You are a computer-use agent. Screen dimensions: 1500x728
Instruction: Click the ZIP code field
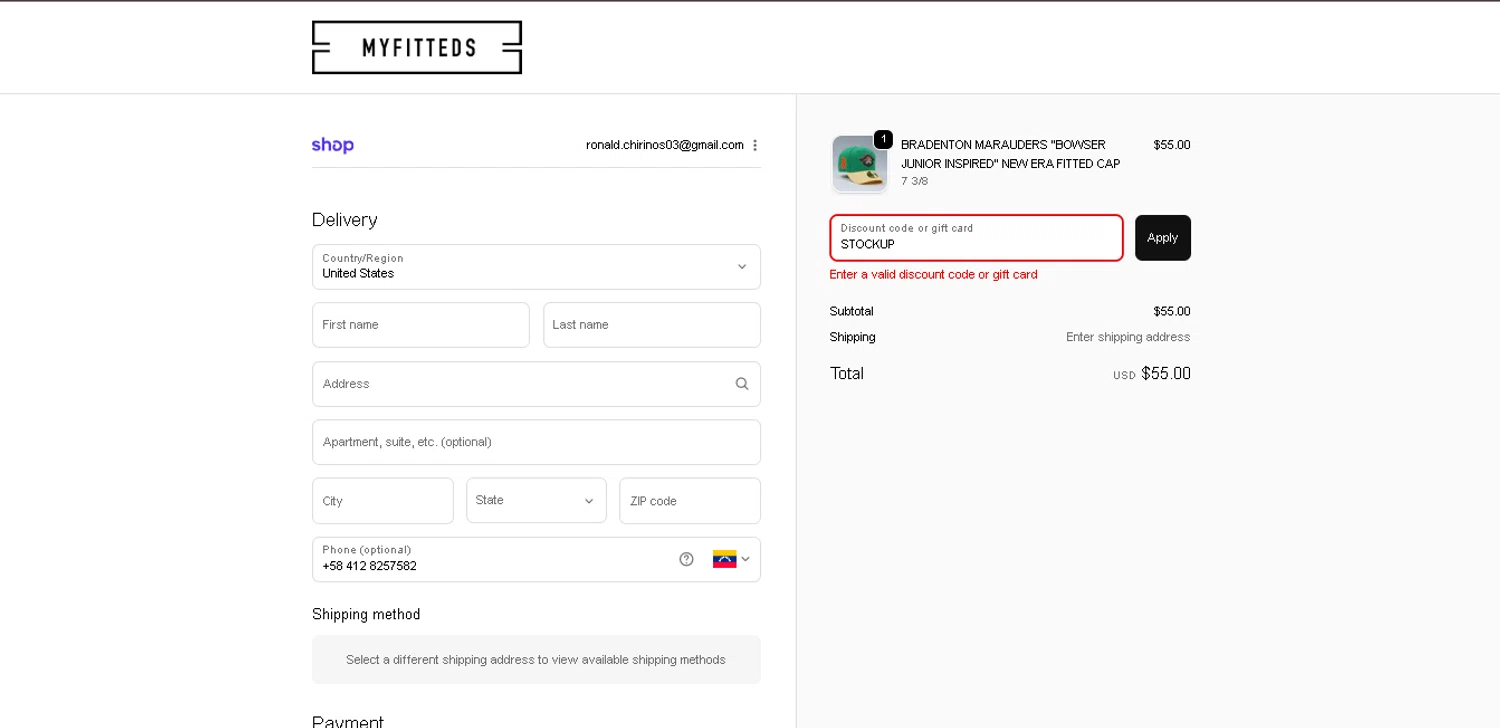pyautogui.click(x=690, y=501)
